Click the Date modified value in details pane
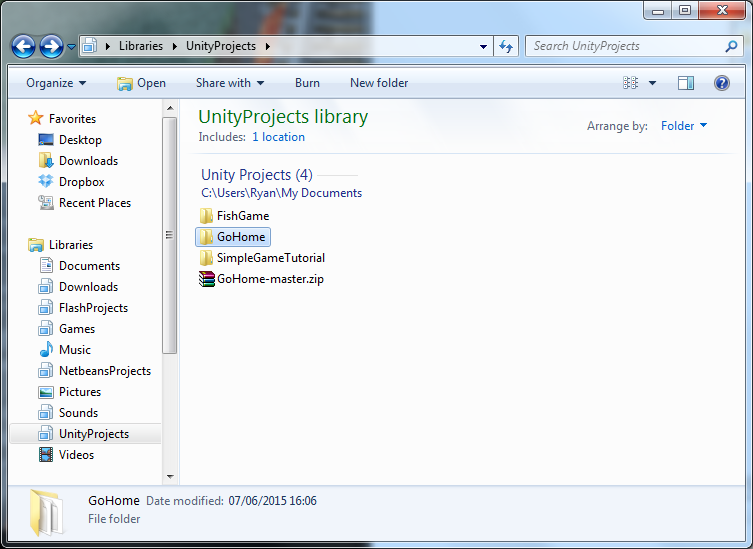 (272, 501)
